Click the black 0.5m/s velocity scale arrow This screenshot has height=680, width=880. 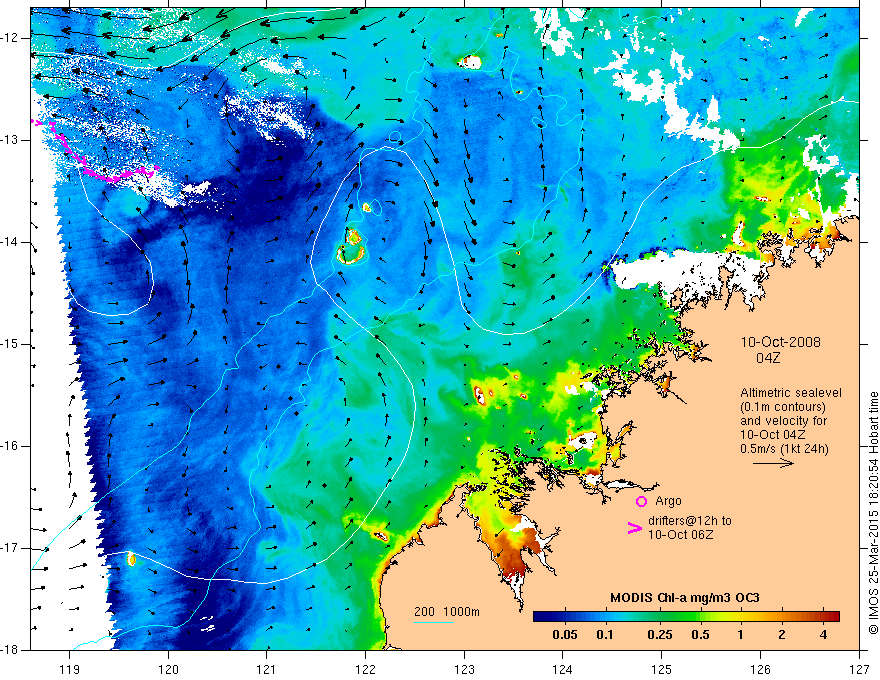[773, 463]
